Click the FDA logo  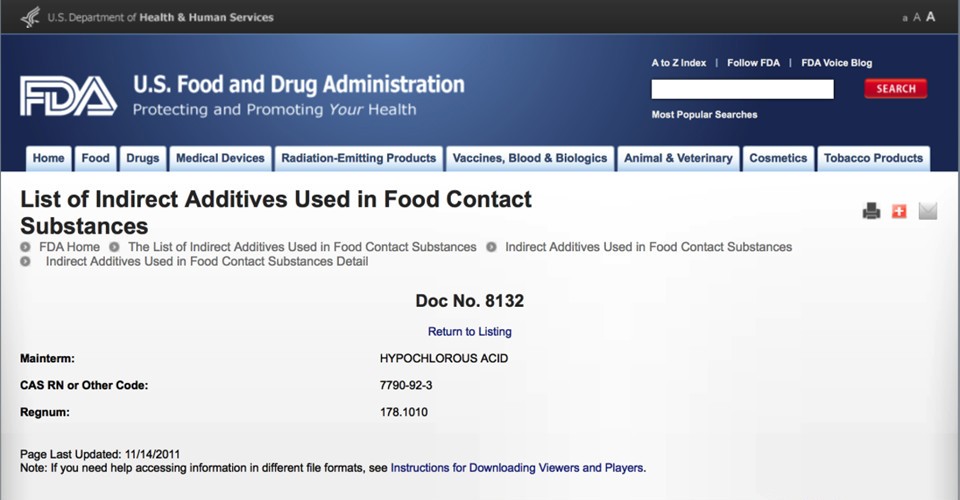coord(68,96)
